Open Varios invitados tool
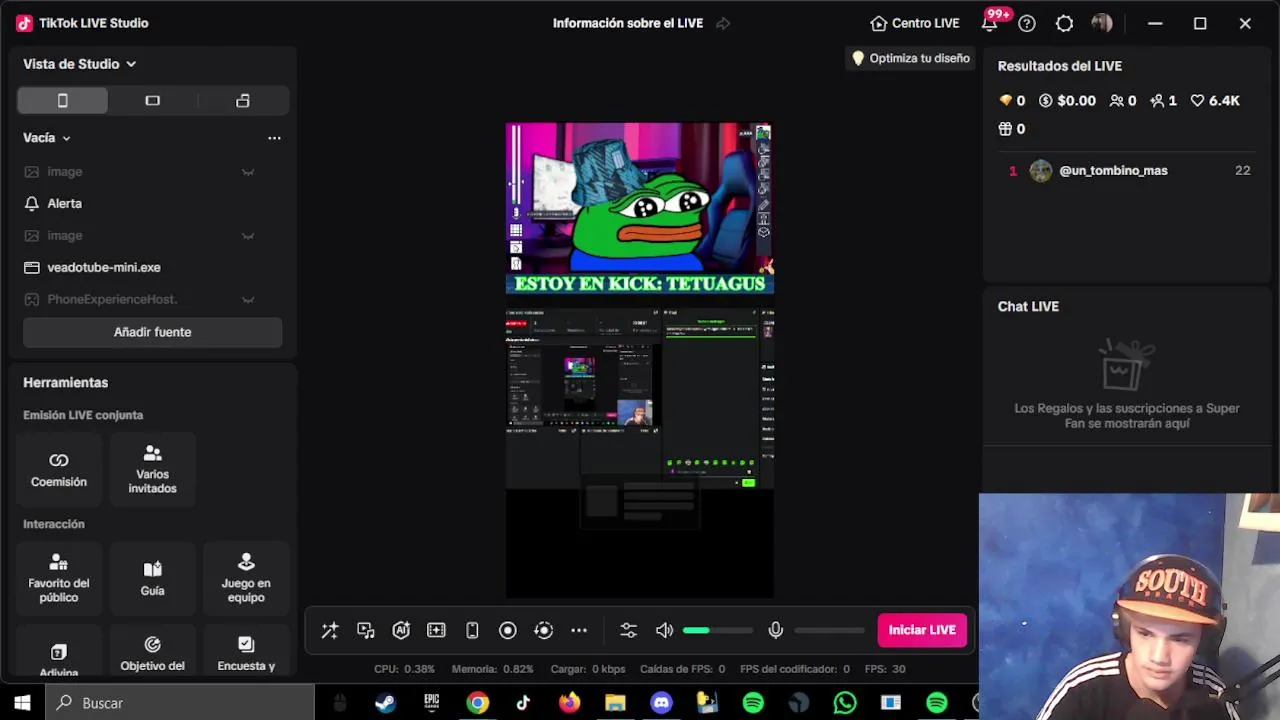The image size is (1280, 720). click(x=152, y=469)
